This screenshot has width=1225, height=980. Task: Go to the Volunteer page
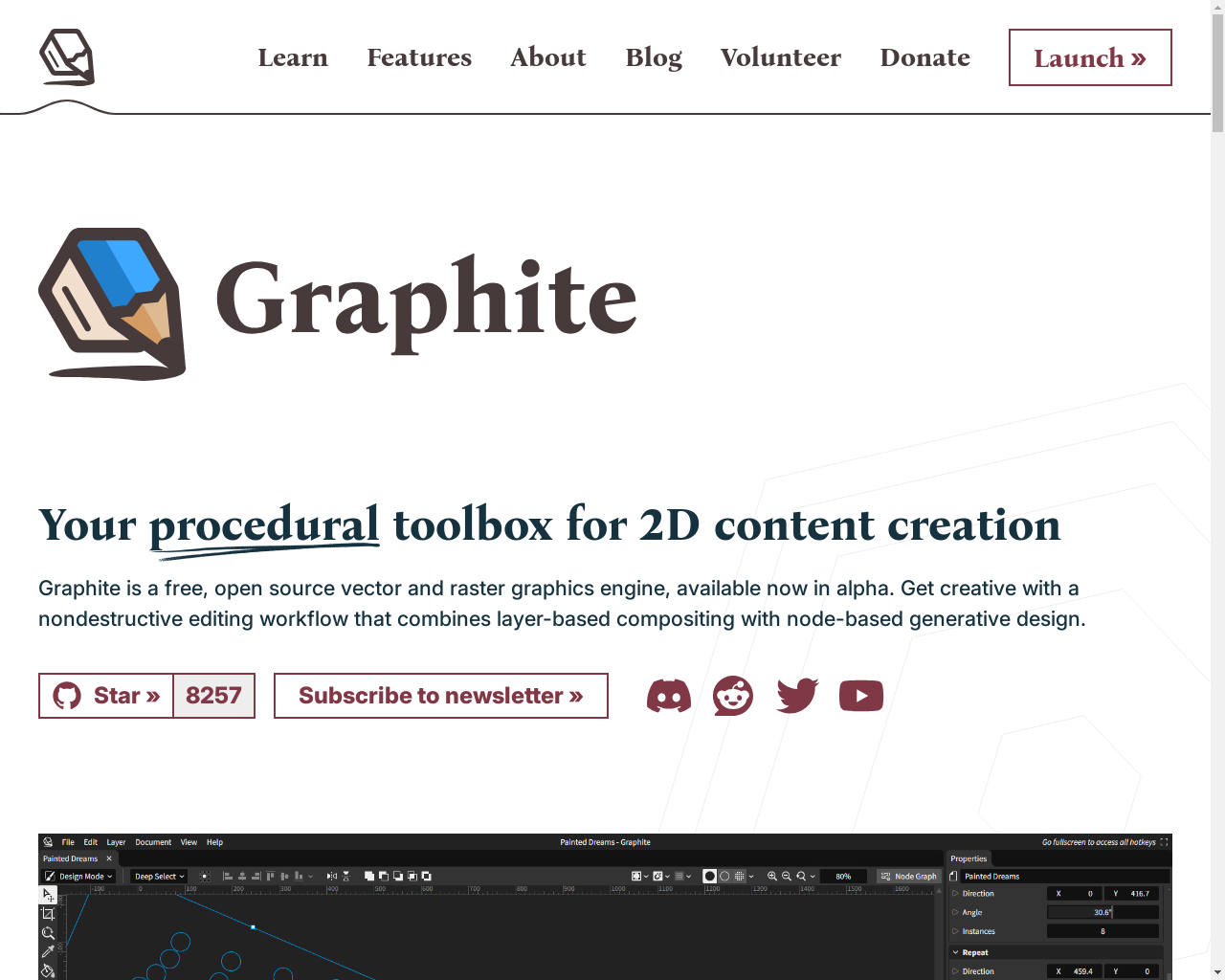(781, 57)
